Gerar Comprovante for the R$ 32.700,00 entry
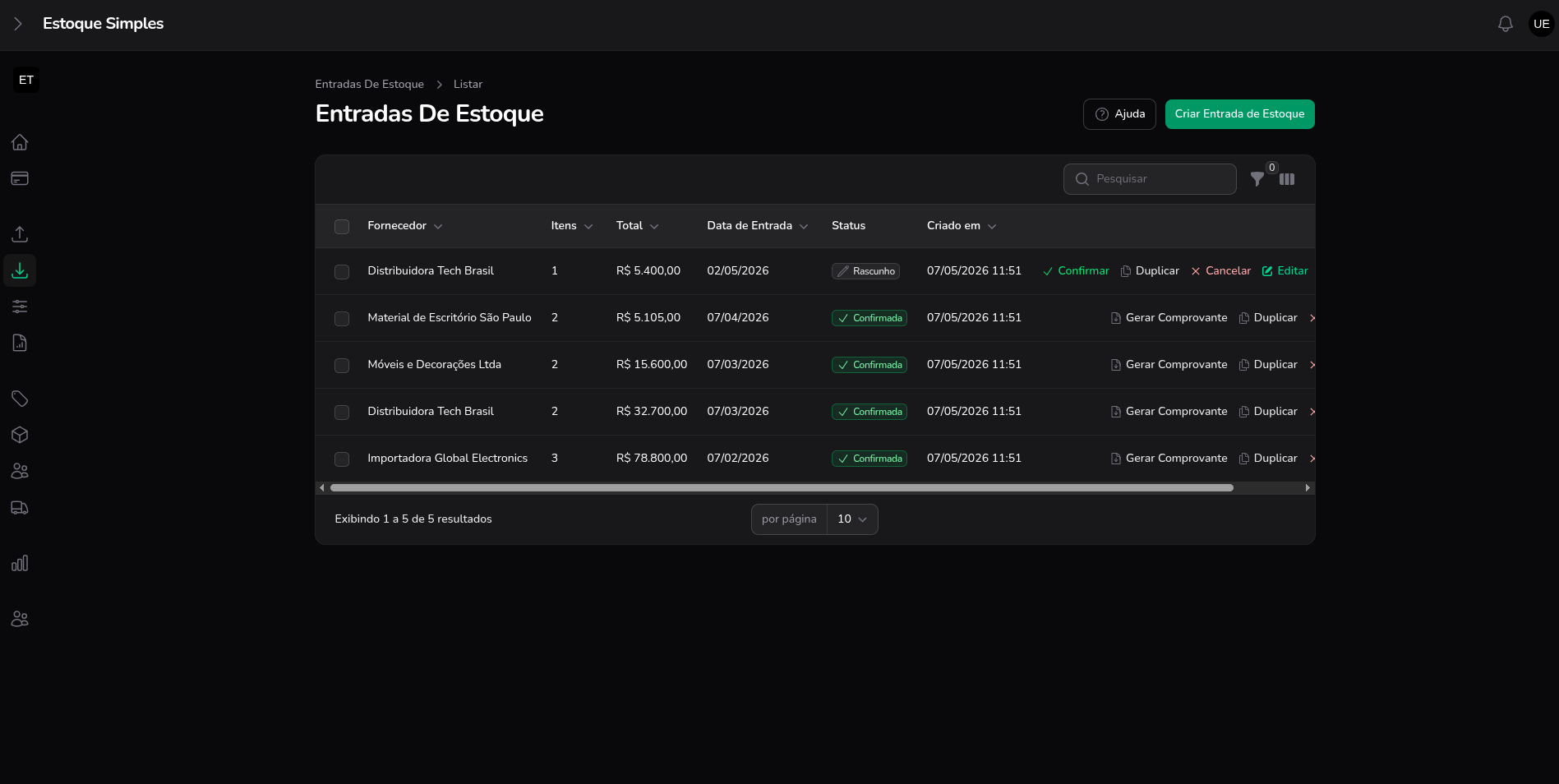 (1169, 412)
